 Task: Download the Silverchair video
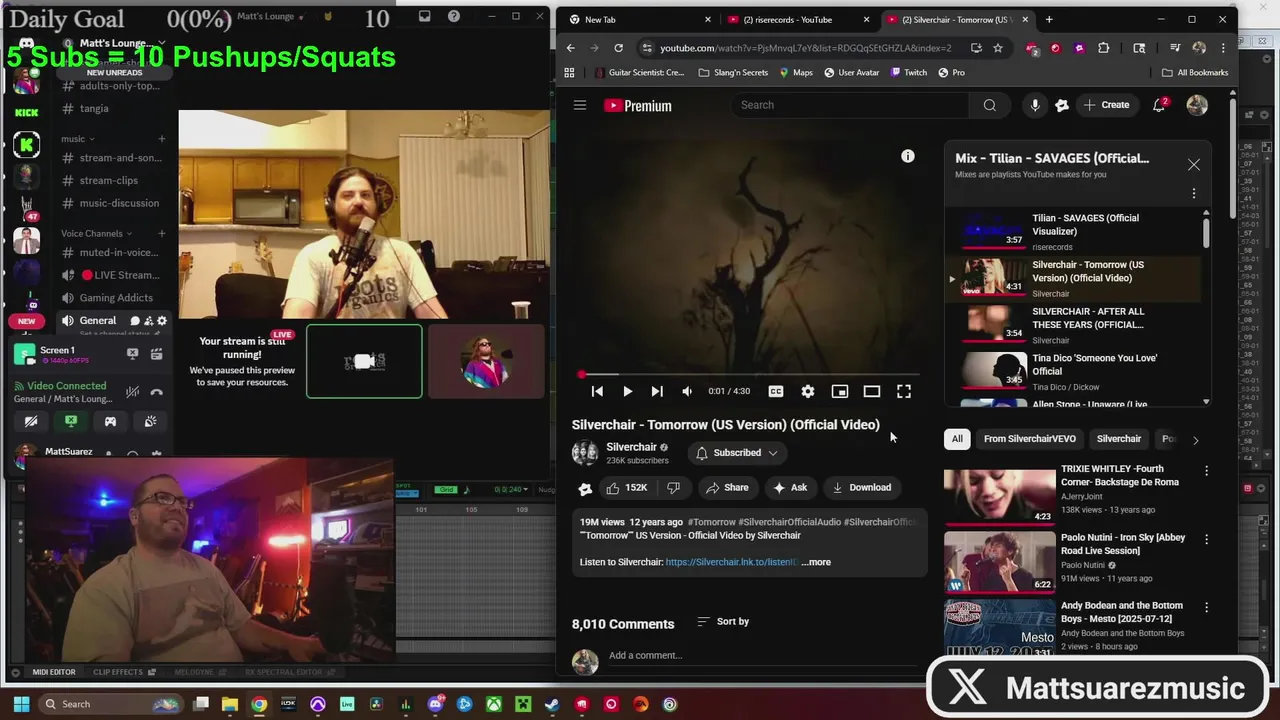click(862, 487)
